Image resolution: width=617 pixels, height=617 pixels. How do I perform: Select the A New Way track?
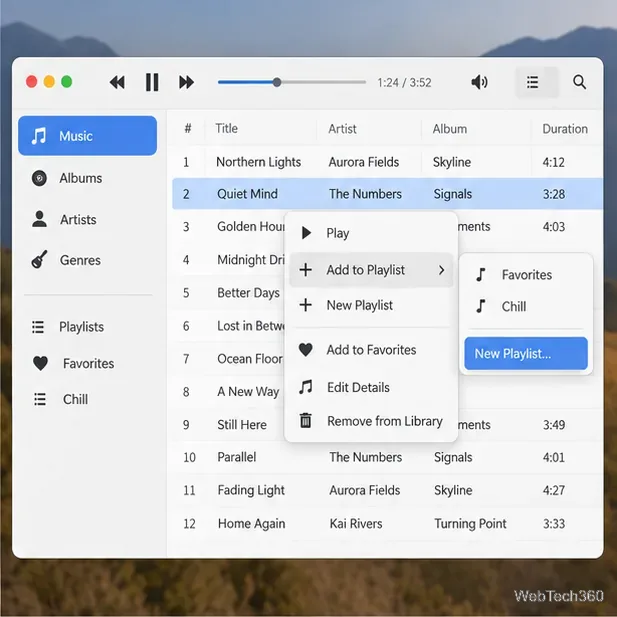pos(248,392)
